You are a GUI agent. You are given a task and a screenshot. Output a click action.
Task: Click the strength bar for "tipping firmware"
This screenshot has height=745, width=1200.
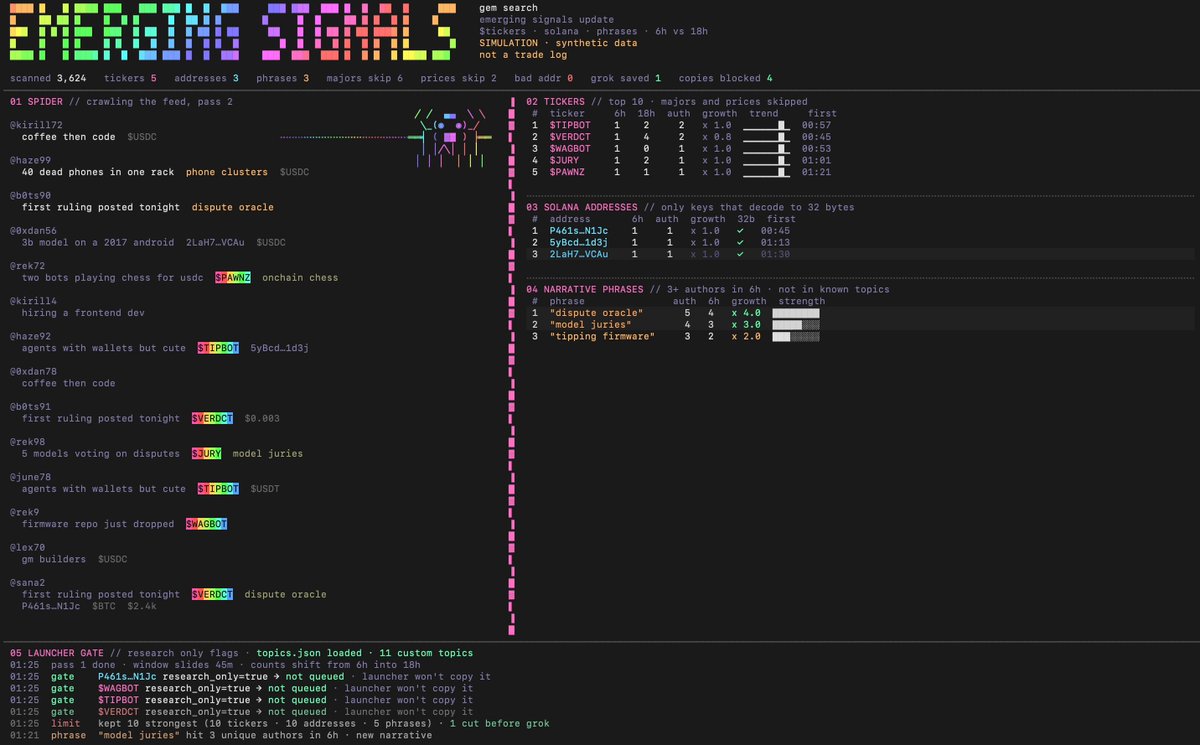coord(796,336)
